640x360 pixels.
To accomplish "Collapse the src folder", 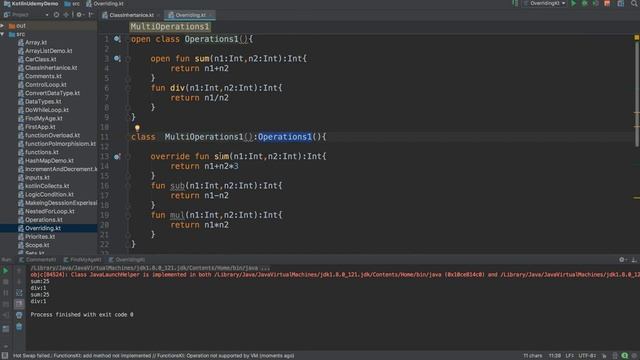I will pos(3,34).
